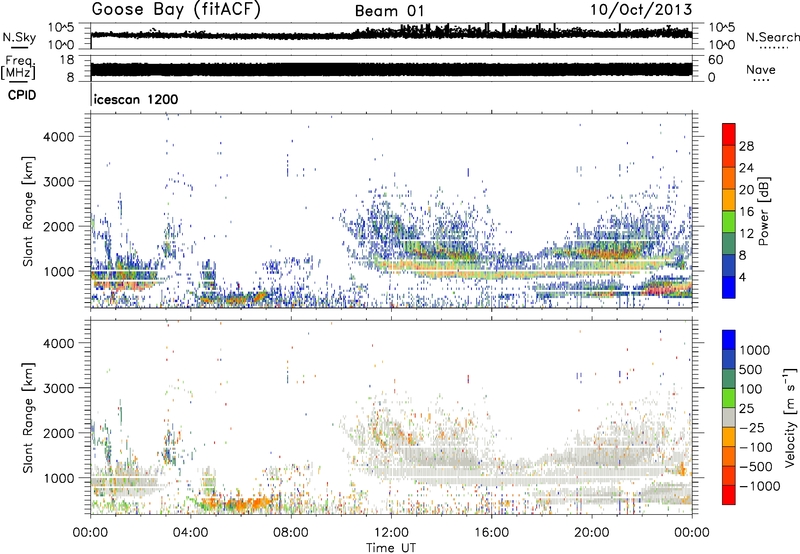Click the '2000' tick in the velocity panel
800x554 pixels.
point(59,433)
